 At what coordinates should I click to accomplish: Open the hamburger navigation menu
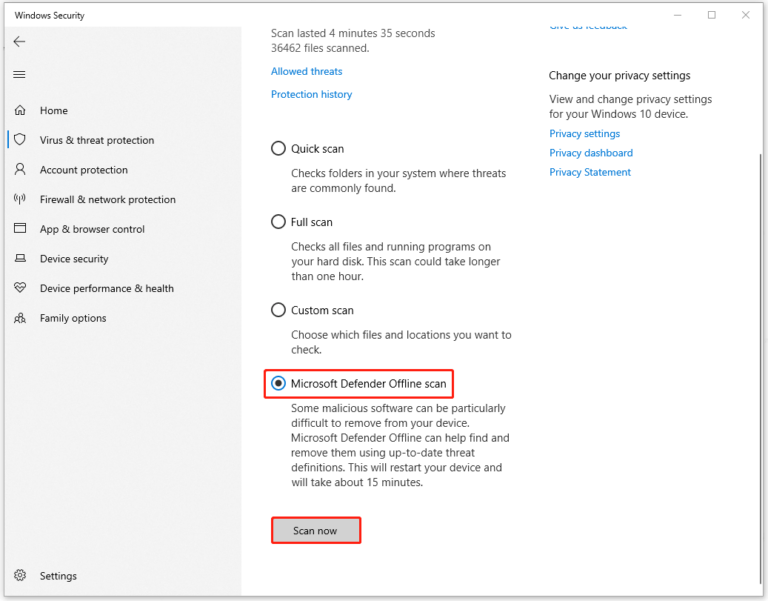(x=19, y=74)
